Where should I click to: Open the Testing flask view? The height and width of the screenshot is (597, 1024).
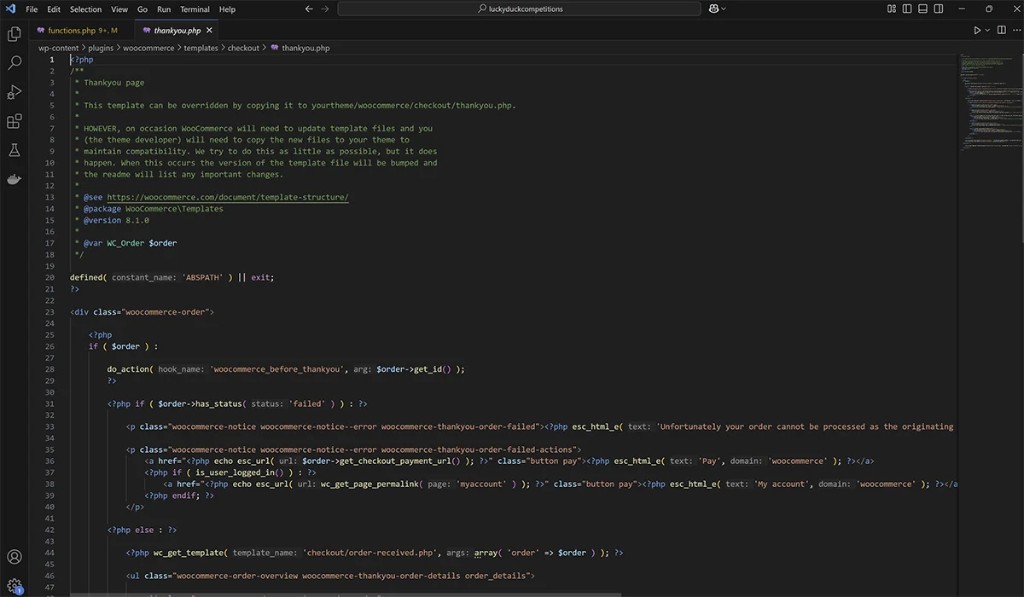[x=14, y=150]
